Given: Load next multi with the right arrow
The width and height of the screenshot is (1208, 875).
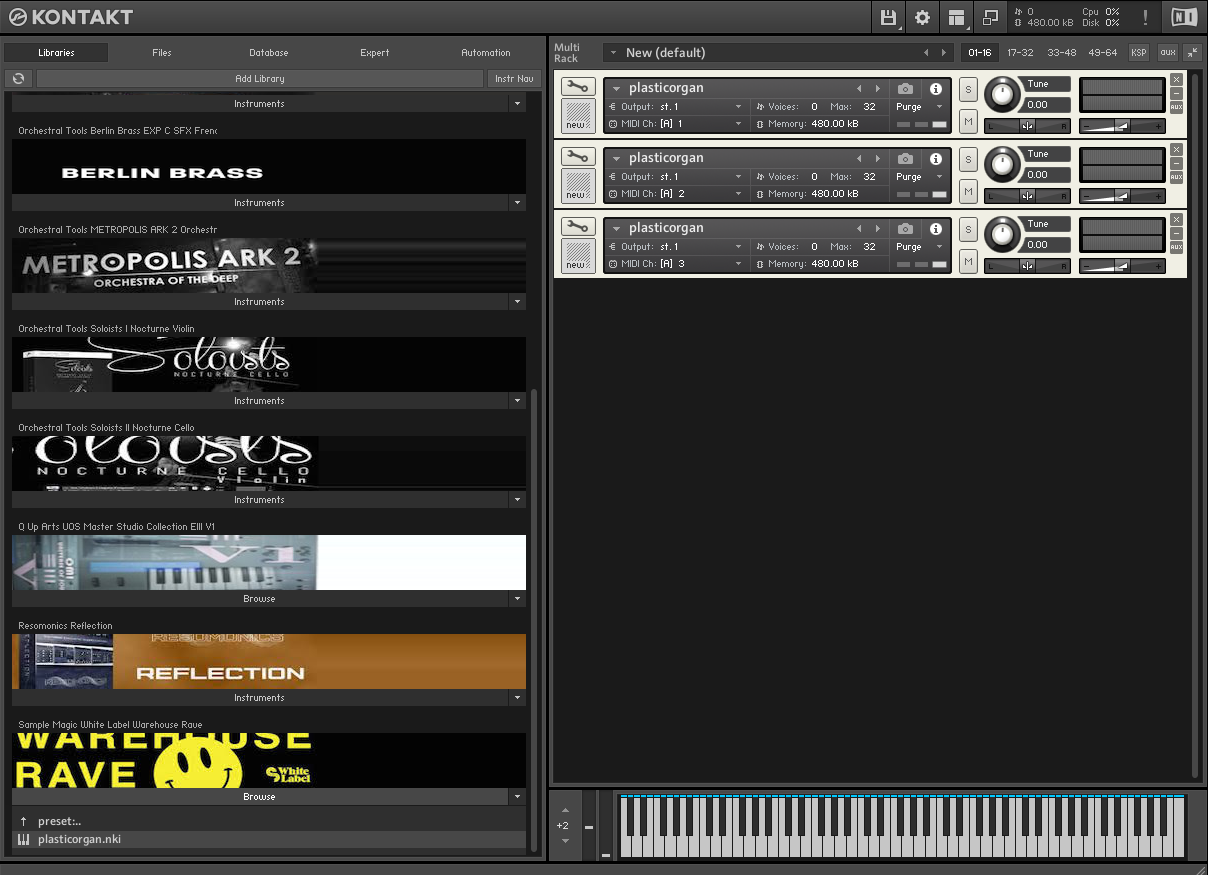Looking at the screenshot, I should click(943, 53).
